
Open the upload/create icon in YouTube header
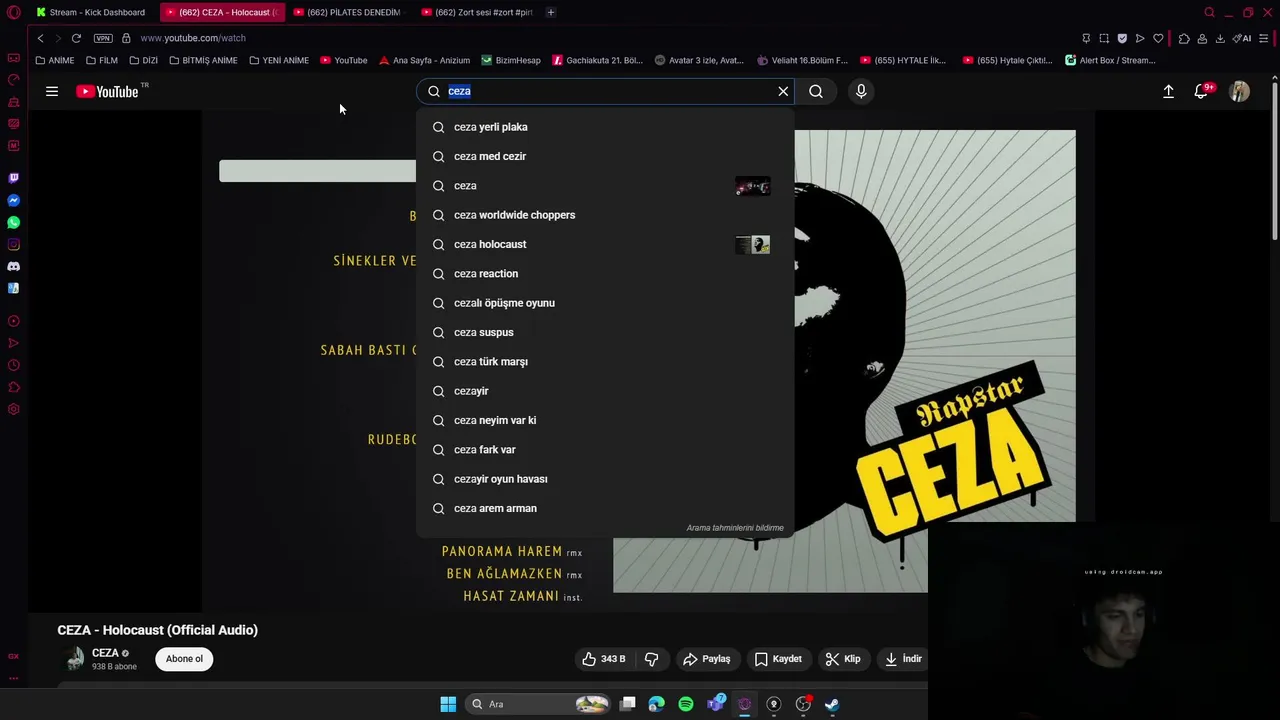click(1168, 91)
